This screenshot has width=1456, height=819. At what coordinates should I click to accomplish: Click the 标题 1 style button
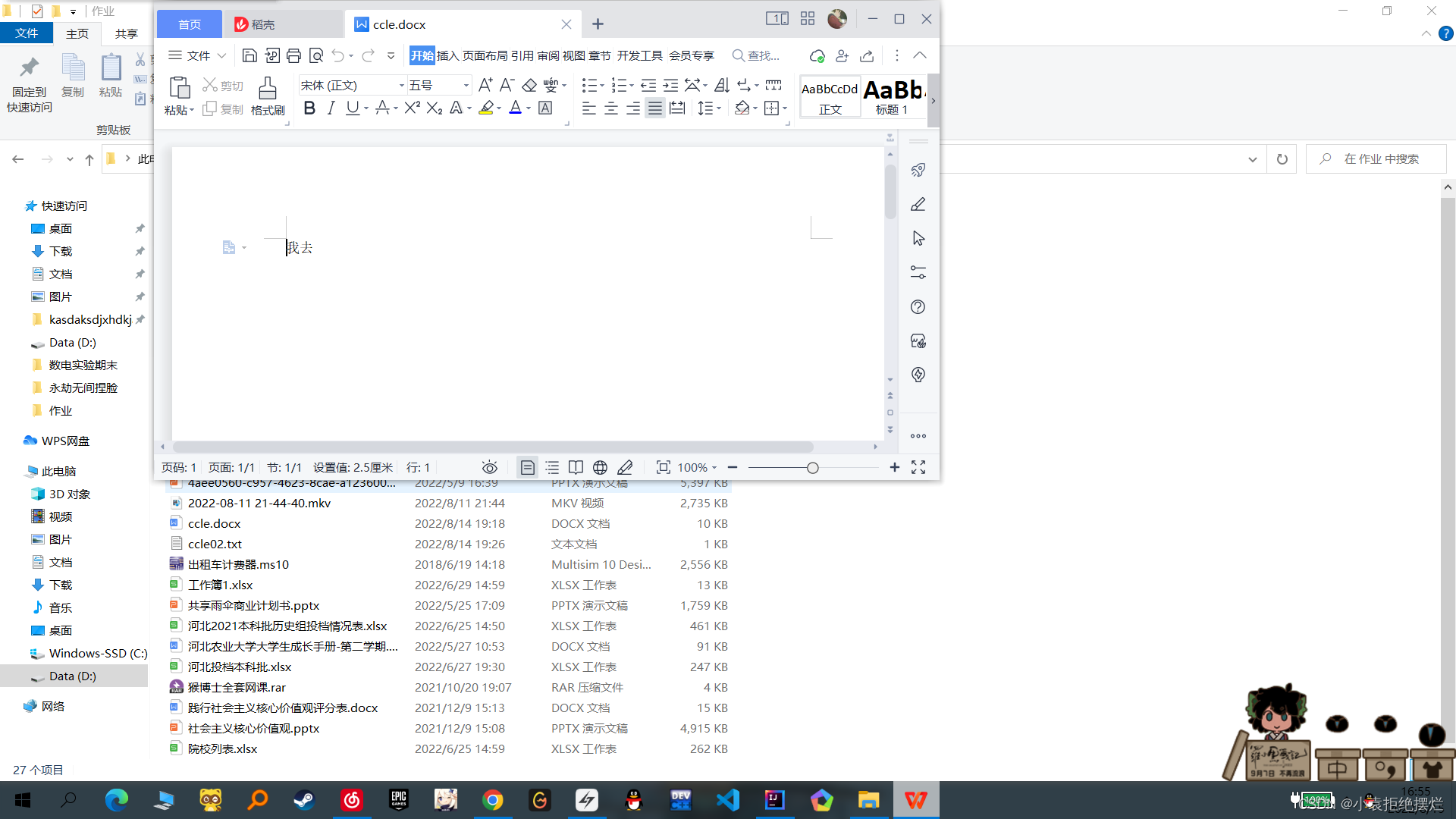(x=893, y=96)
